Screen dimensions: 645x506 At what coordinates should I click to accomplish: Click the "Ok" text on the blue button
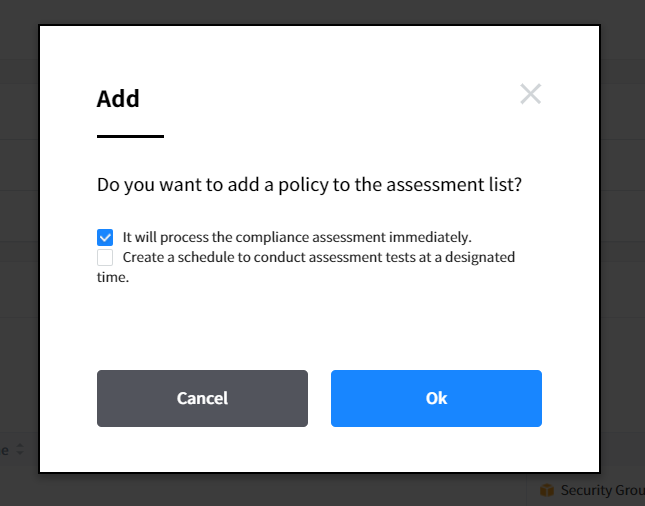pos(436,398)
